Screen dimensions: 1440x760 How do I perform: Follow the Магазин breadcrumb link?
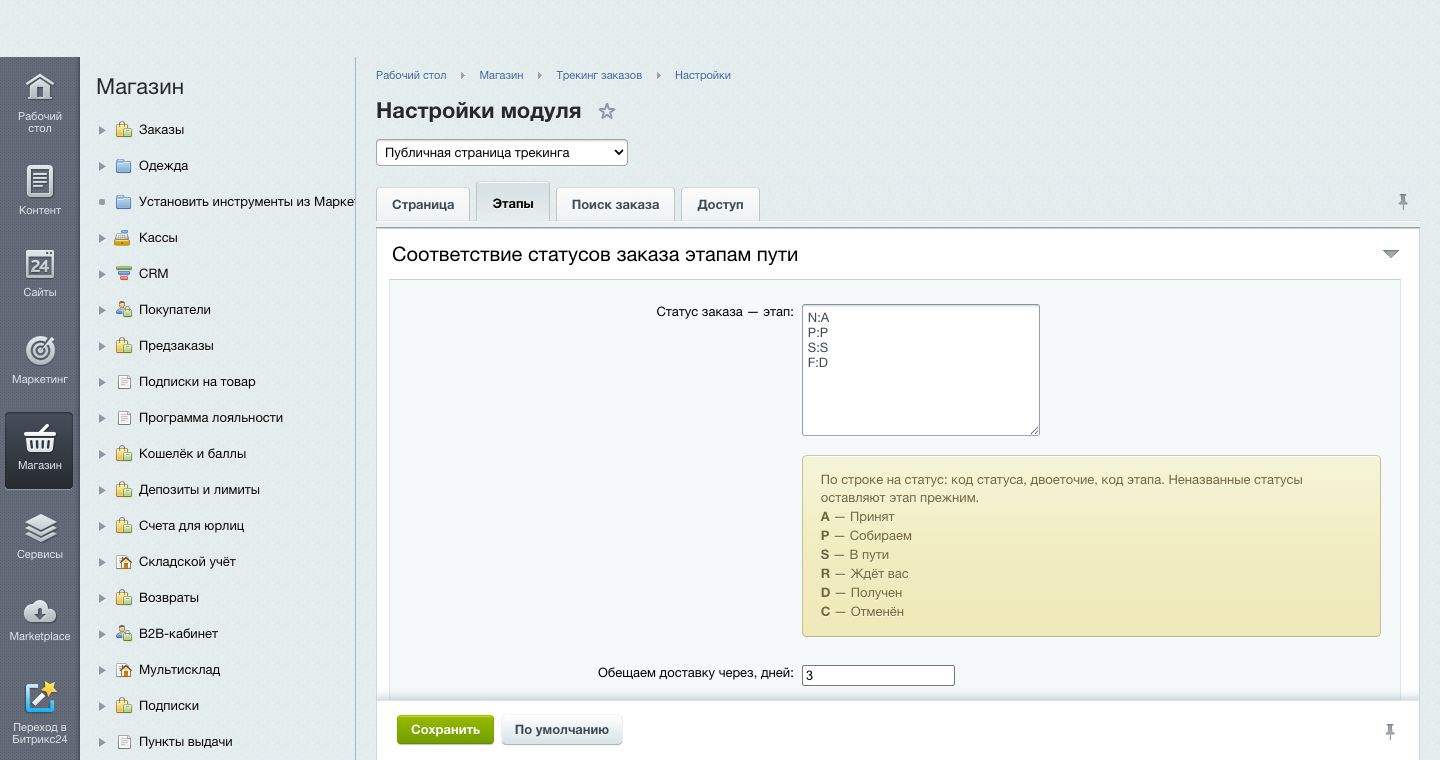pyautogui.click(x=501, y=75)
